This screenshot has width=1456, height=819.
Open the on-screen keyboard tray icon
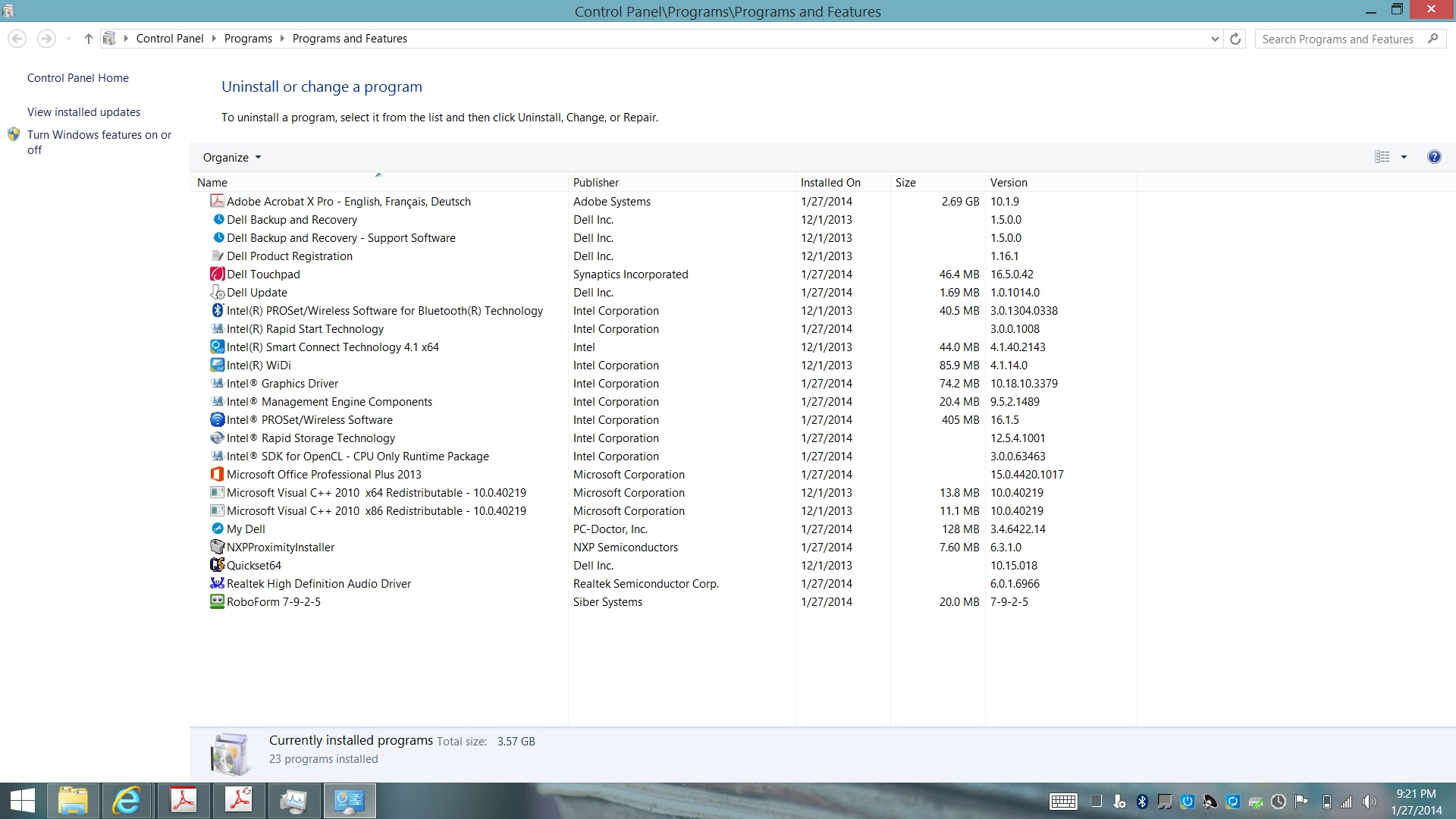[x=1063, y=802]
